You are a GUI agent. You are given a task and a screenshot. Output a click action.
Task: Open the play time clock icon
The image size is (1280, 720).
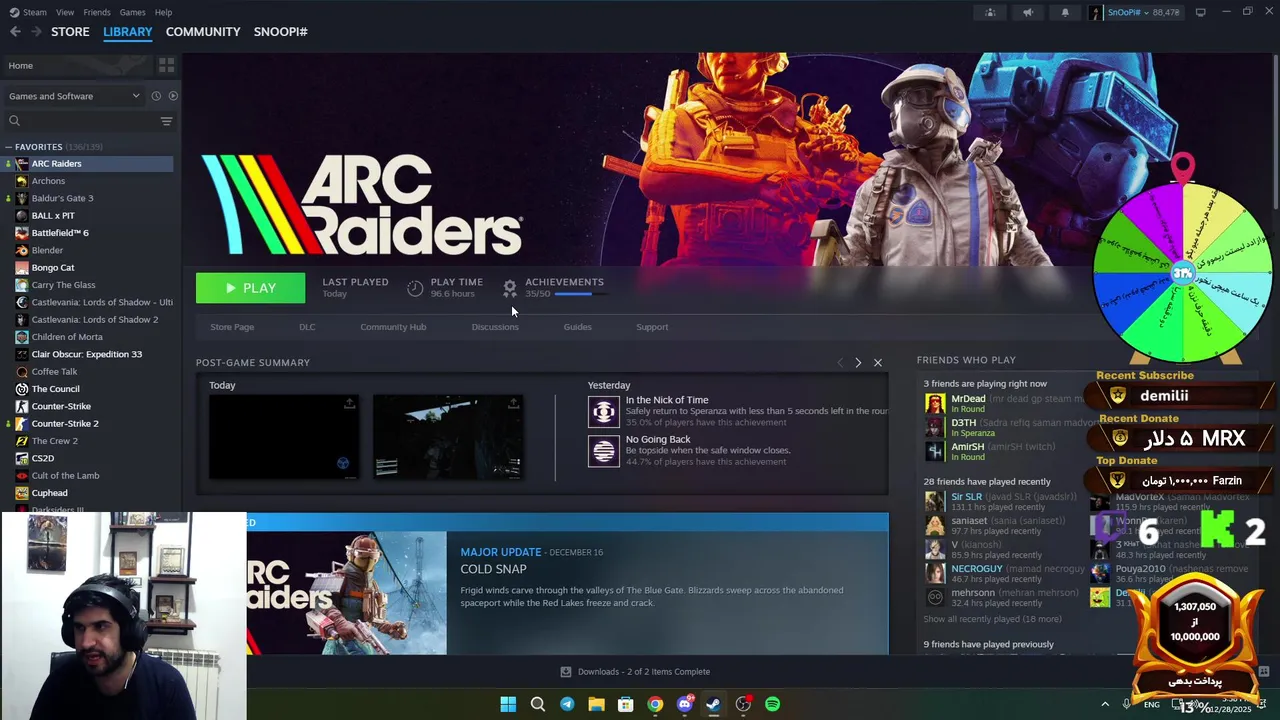pos(415,288)
